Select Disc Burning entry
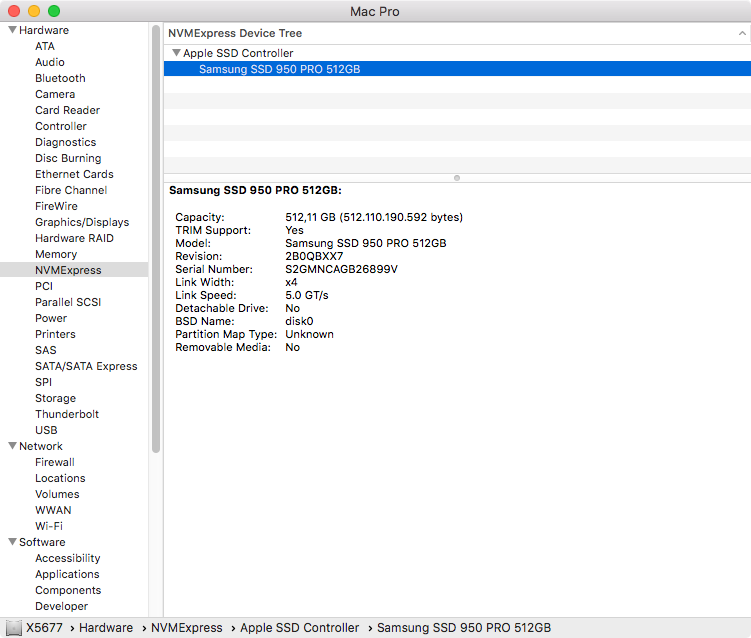The image size is (751, 638). (68, 158)
